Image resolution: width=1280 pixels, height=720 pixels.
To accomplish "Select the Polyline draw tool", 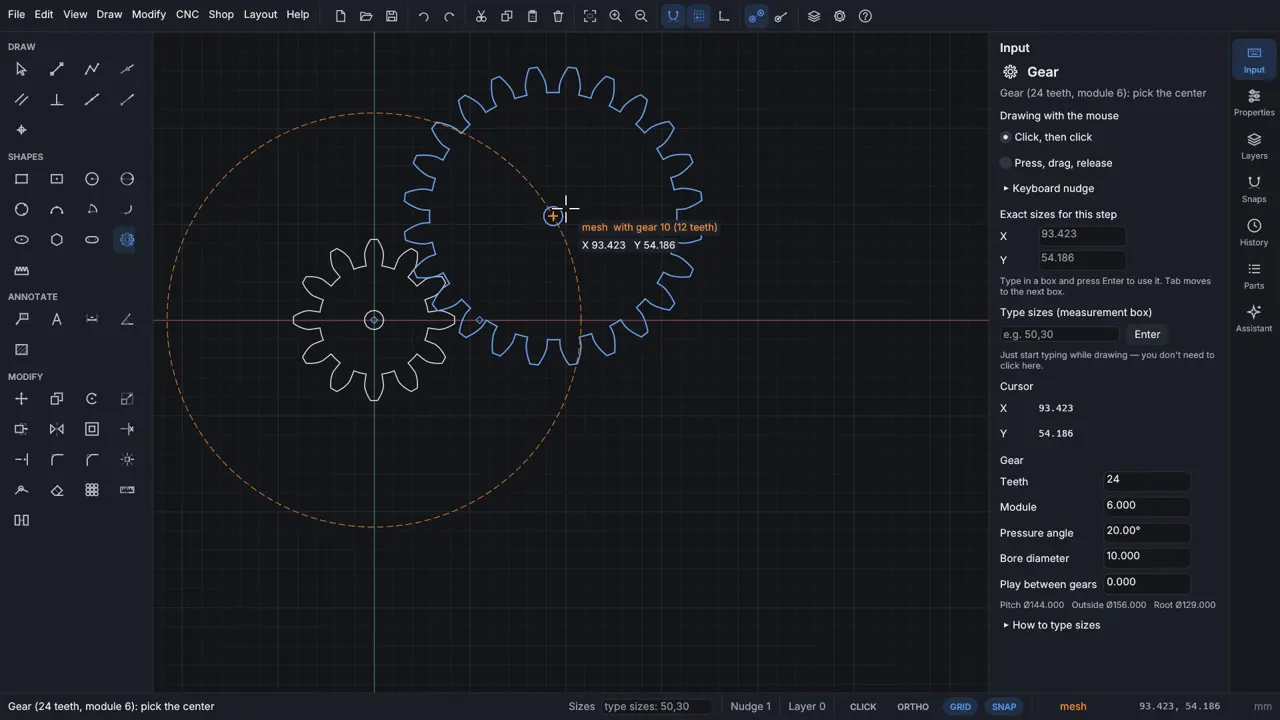I will point(92,69).
